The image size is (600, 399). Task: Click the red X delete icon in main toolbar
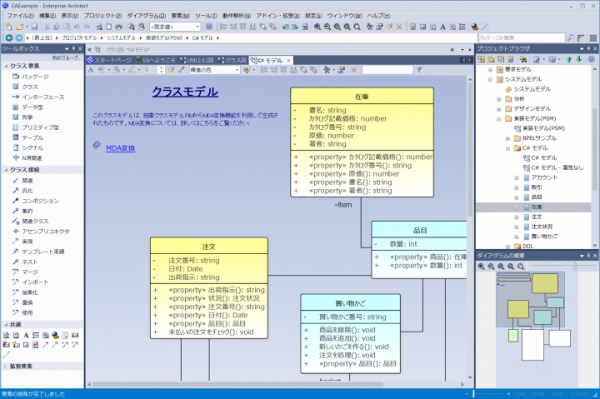tap(399, 27)
